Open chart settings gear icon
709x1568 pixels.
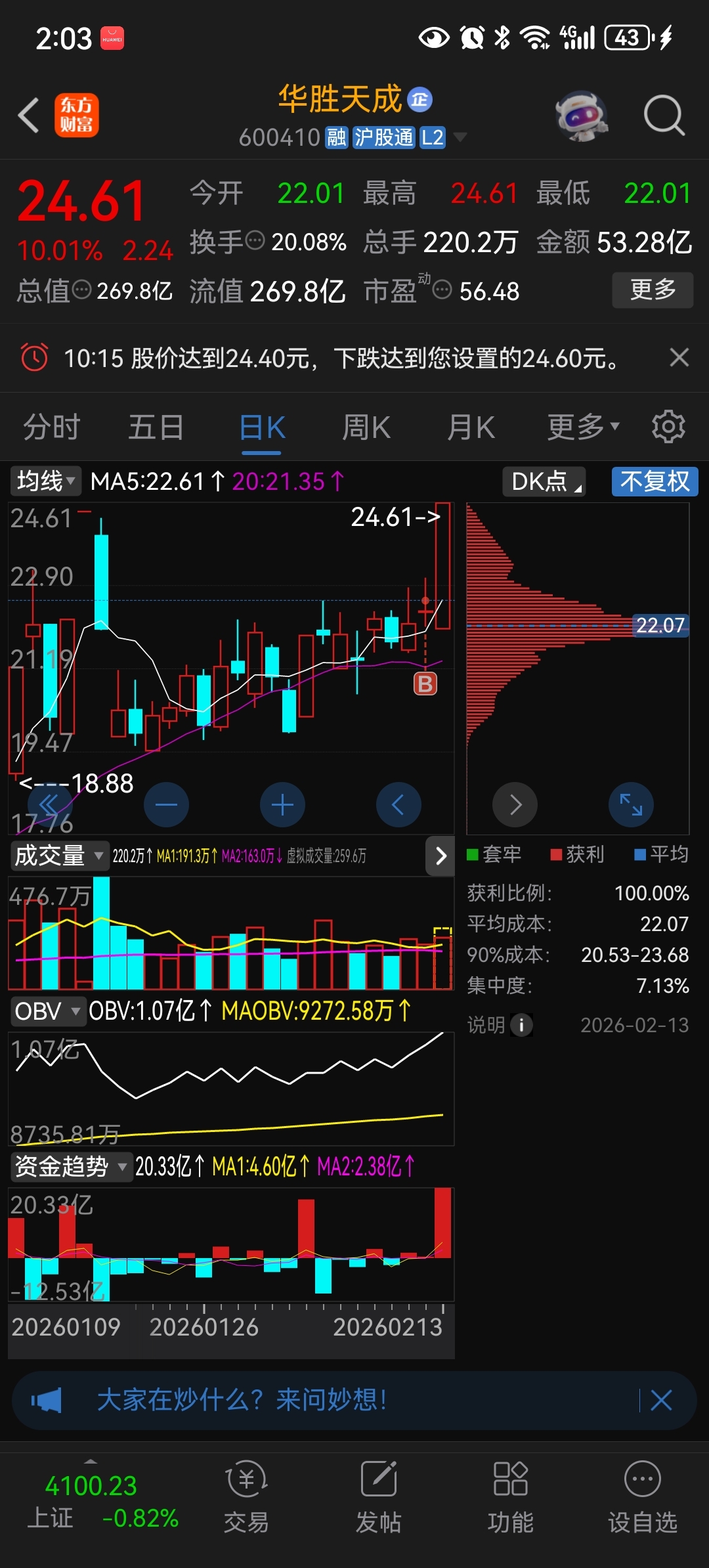click(668, 427)
